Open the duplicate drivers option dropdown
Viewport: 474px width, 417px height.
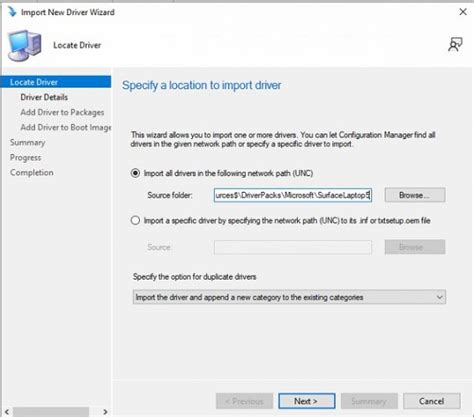(x=289, y=297)
